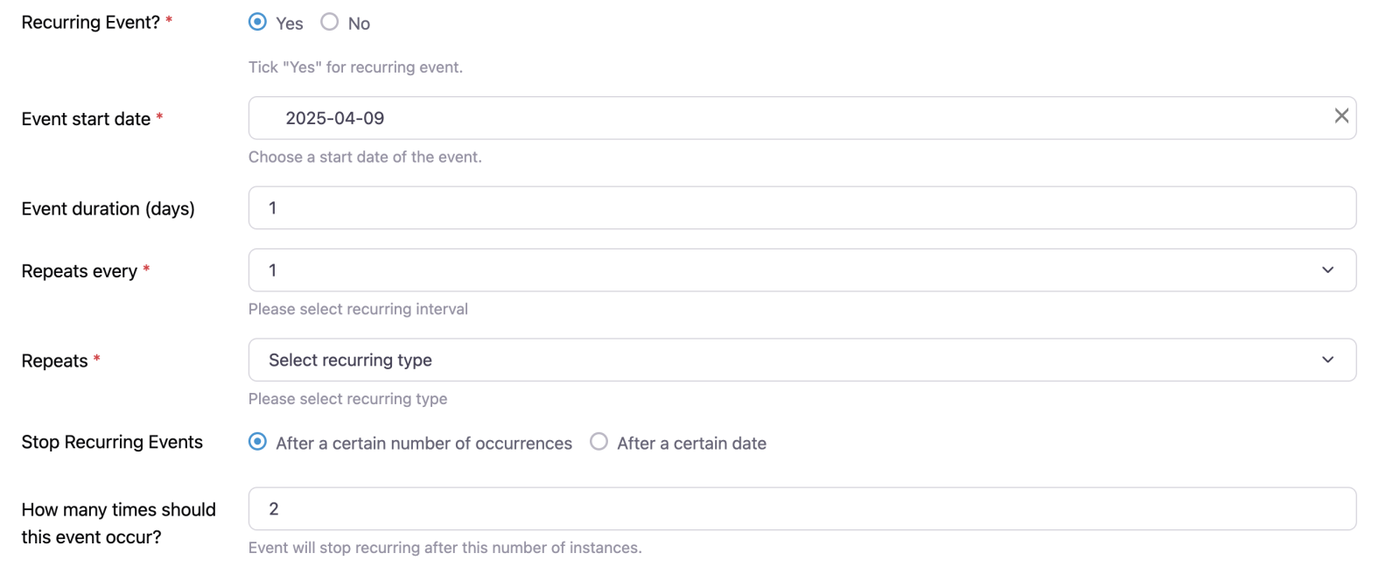Click the Event start date label
Screen dimensions: 1400x574
point(85,119)
